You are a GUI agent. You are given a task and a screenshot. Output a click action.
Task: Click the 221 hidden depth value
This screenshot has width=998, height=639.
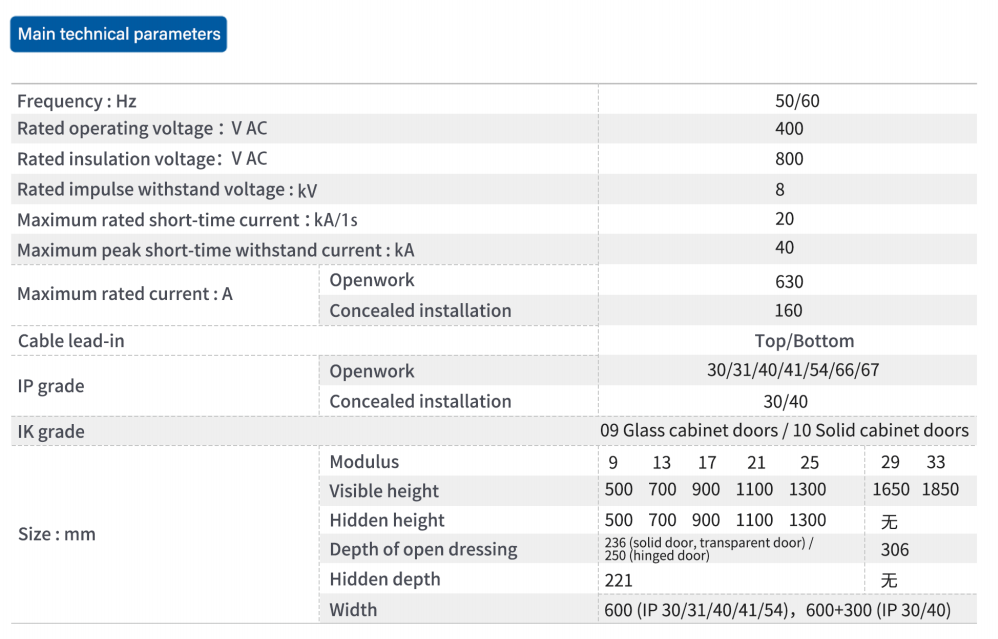pos(618,580)
